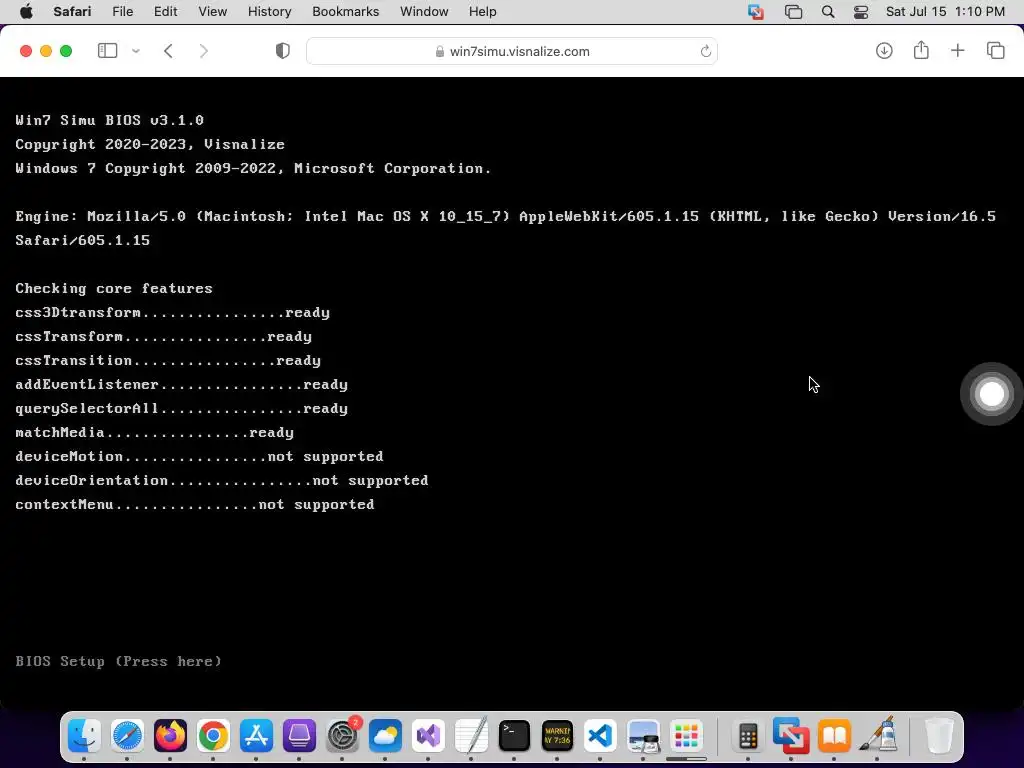Screen dimensions: 1024x768
Task: Open Preview from the Dock
Action: coord(643,736)
